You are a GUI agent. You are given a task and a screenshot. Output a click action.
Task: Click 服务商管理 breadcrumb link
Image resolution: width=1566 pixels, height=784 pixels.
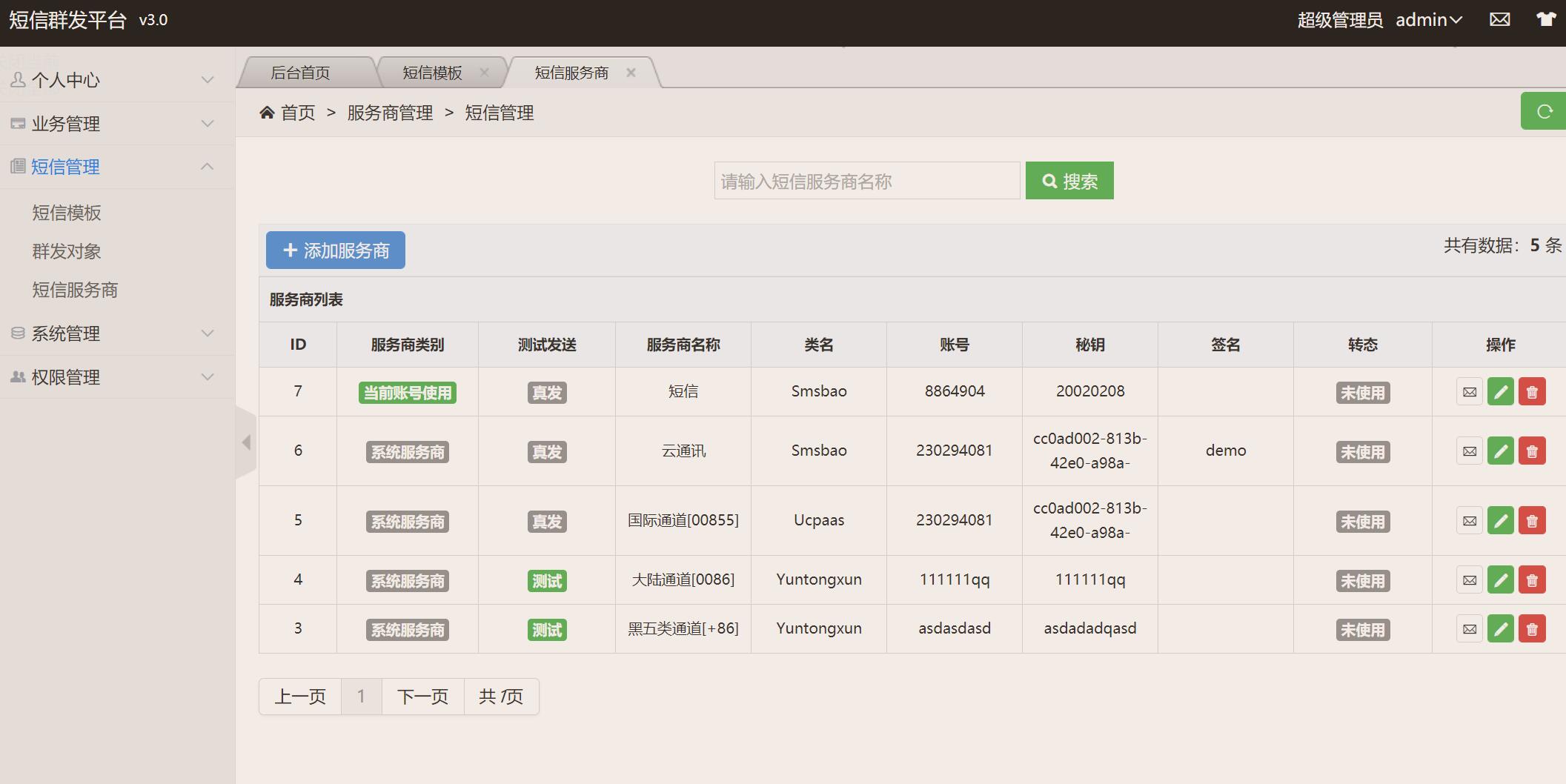coord(390,113)
